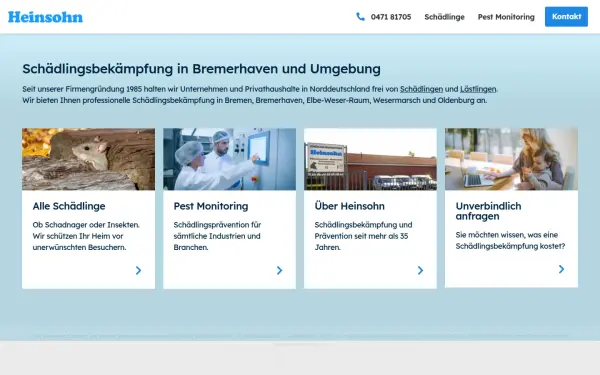Screen dimensions: 600x375
Task: Click the phone icon in the header
Action: (x=360, y=16)
